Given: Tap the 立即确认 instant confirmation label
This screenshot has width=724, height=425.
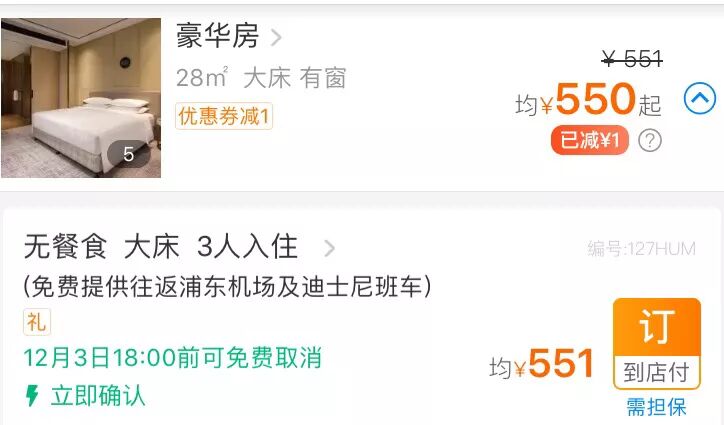Looking at the screenshot, I should 98,396.
